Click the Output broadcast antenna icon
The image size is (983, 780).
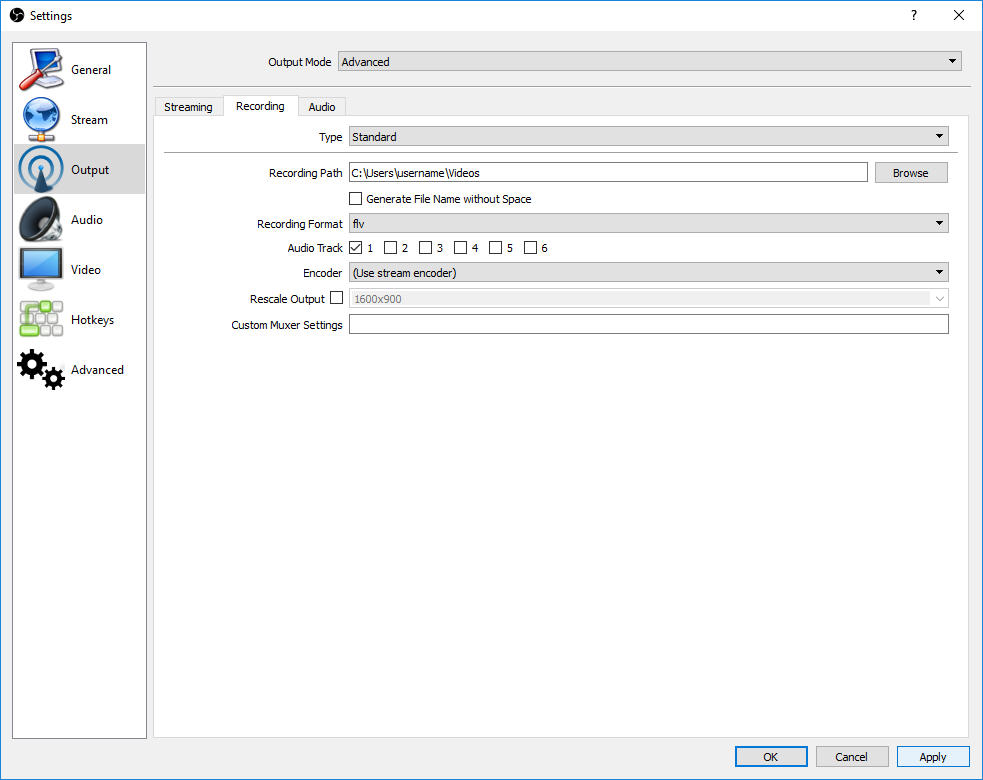41,170
